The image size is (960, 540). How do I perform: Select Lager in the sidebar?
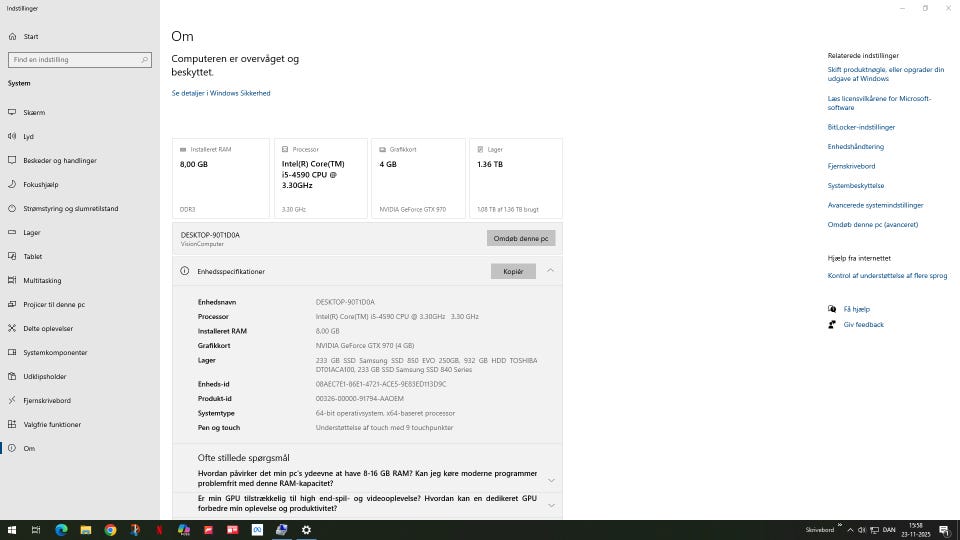click(80, 232)
